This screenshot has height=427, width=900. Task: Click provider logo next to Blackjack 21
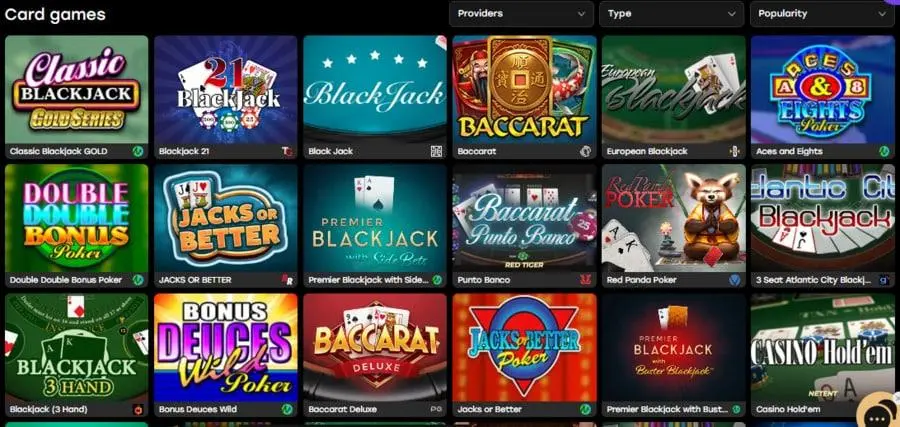[287, 152]
